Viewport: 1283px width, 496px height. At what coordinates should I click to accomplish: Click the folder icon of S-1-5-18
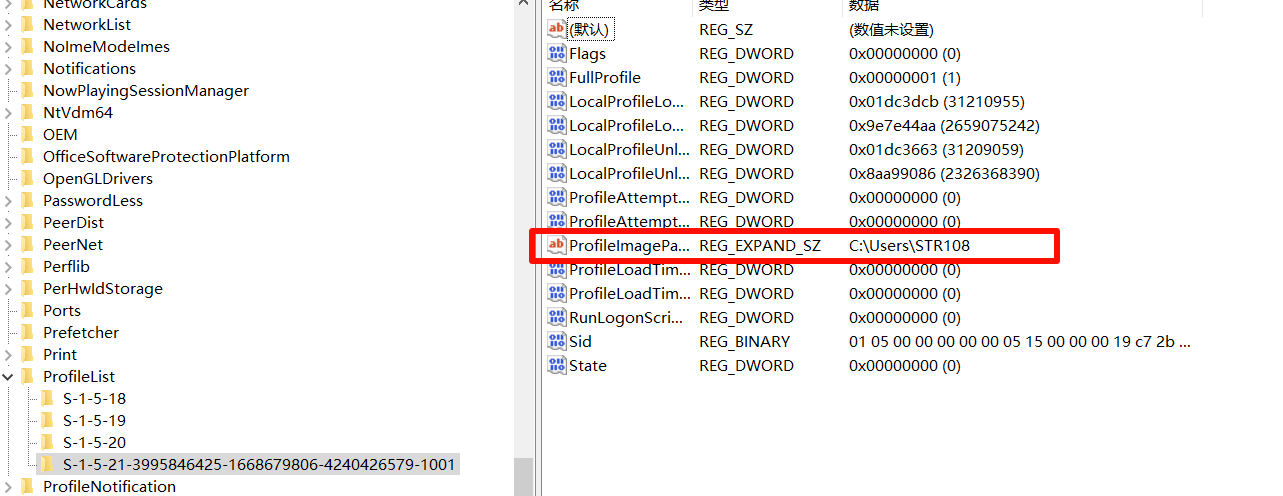pos(47,398)
